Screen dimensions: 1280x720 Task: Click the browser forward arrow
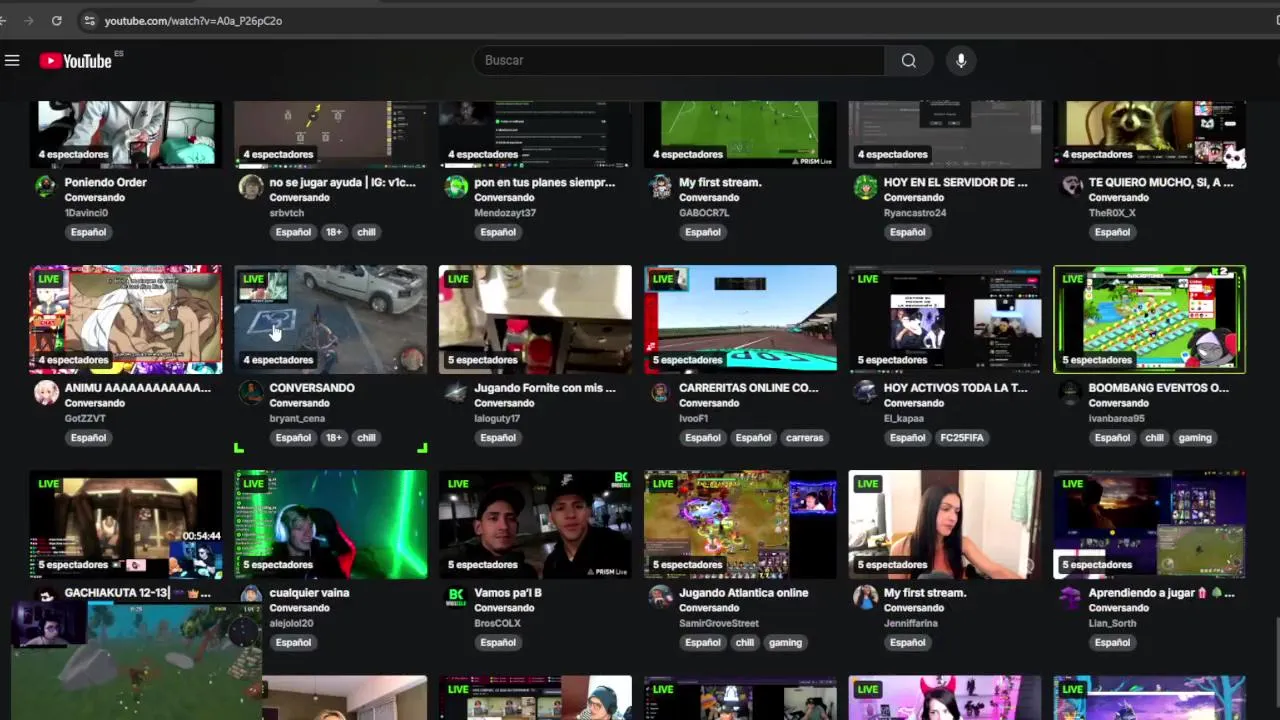(28, 20)
